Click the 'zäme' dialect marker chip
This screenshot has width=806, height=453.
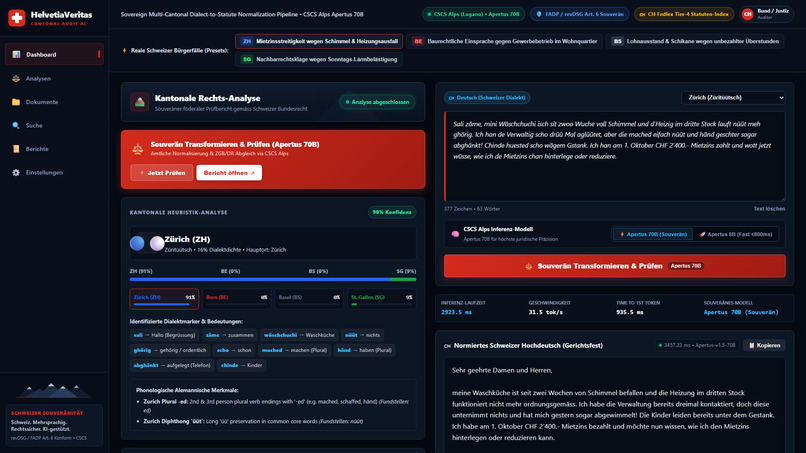229,335
